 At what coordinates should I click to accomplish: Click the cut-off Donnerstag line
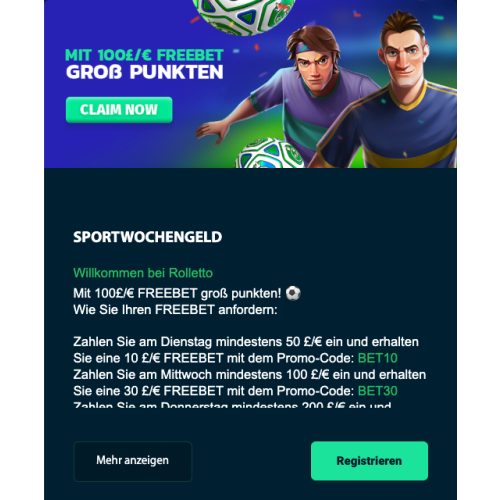tap(232, 405)
